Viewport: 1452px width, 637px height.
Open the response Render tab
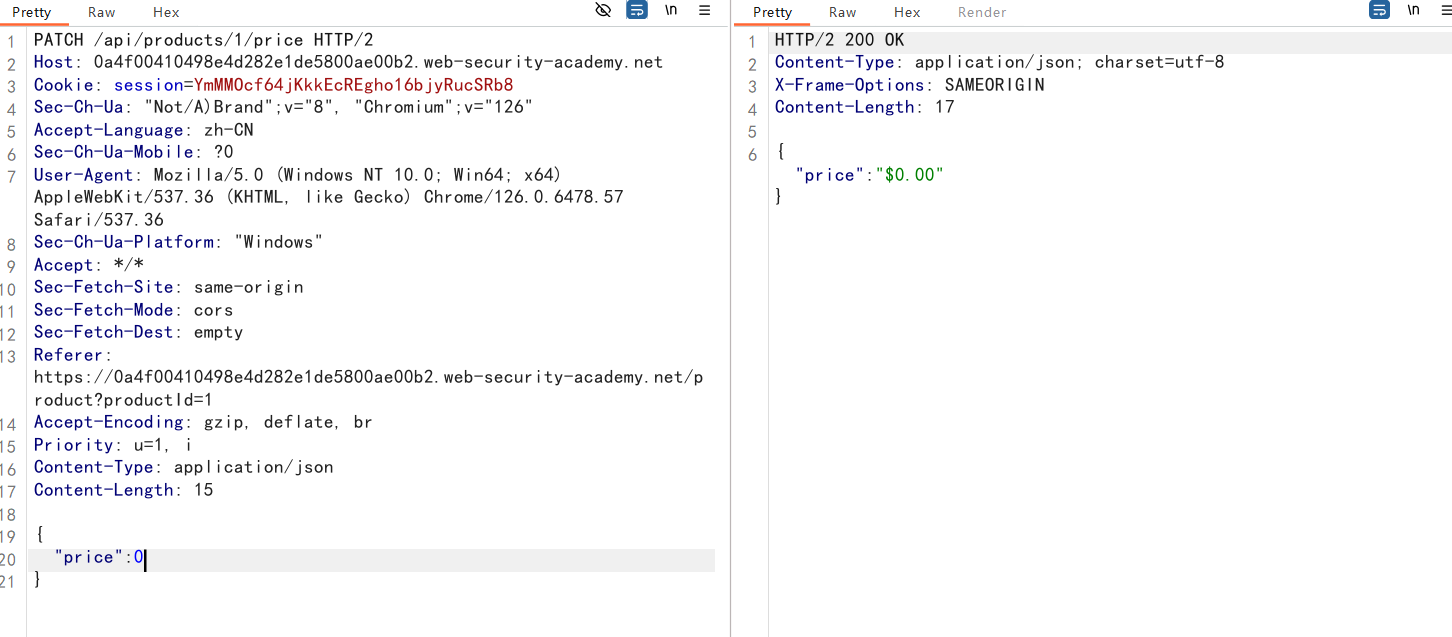[982, 12]
